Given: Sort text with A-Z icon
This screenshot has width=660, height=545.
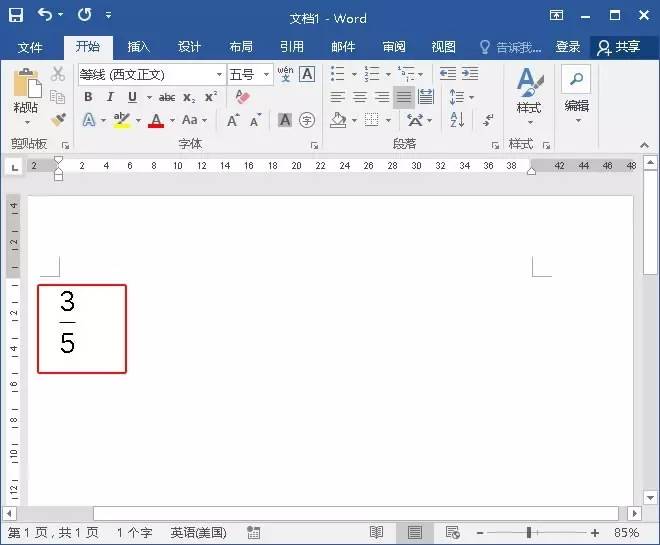Looking at the screenshot, I should click(x=457, y=120).
